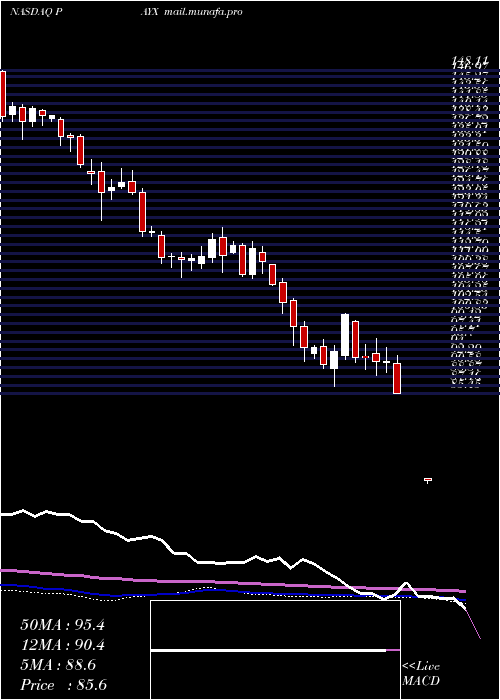This screenshot has width=500, height=700.
Task: Click the <<Live MACD label
Action: (421, 674)
